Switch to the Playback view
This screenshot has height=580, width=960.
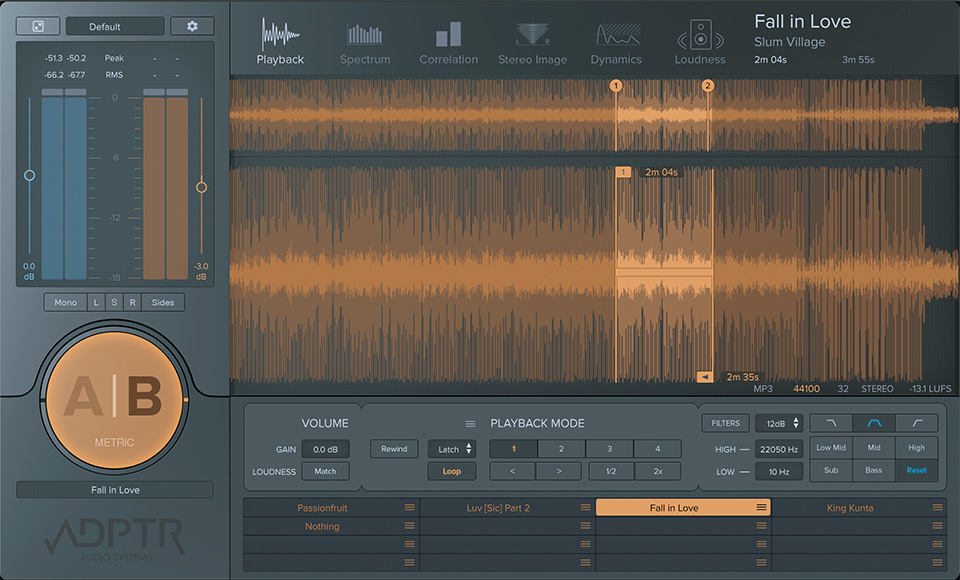coord(280,41)
